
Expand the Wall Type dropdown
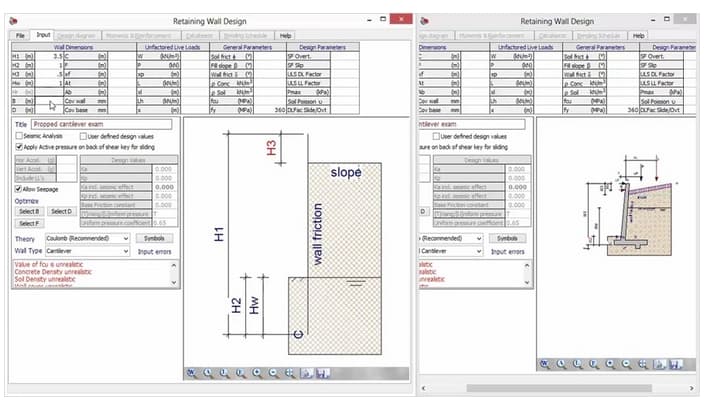[125, 251]
